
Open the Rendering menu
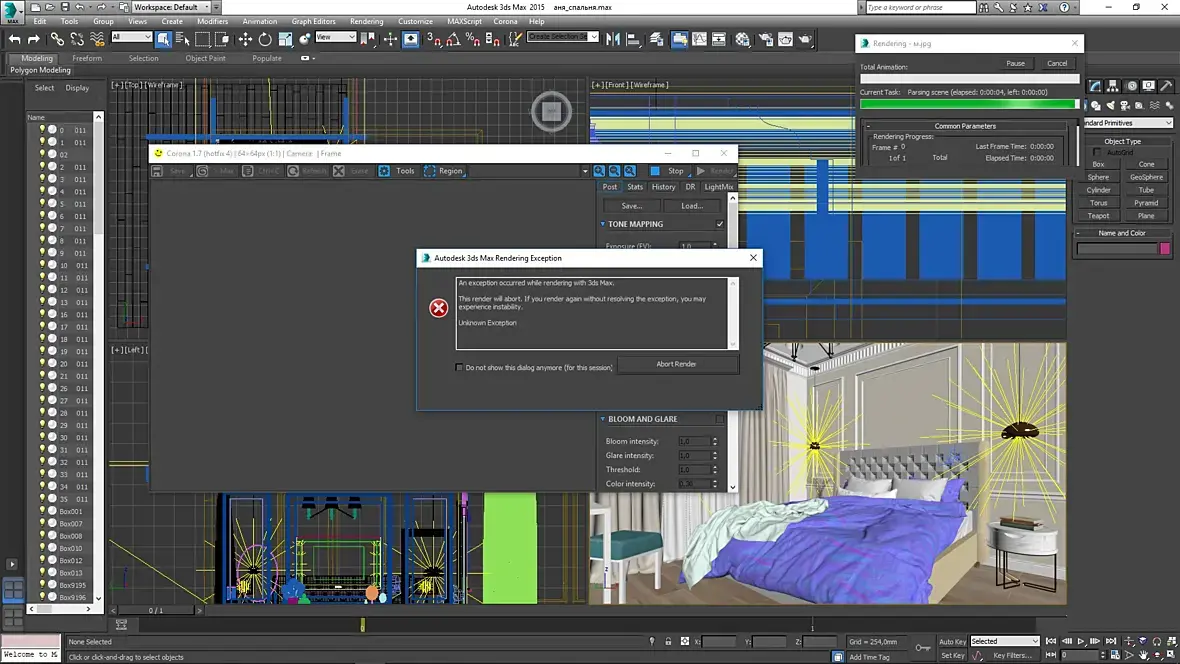(x=366, y=21)
